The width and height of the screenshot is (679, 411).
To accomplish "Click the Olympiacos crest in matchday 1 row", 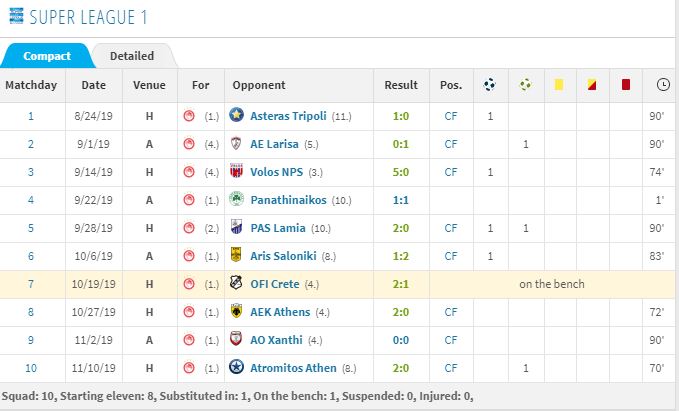I will click(189, 116).
